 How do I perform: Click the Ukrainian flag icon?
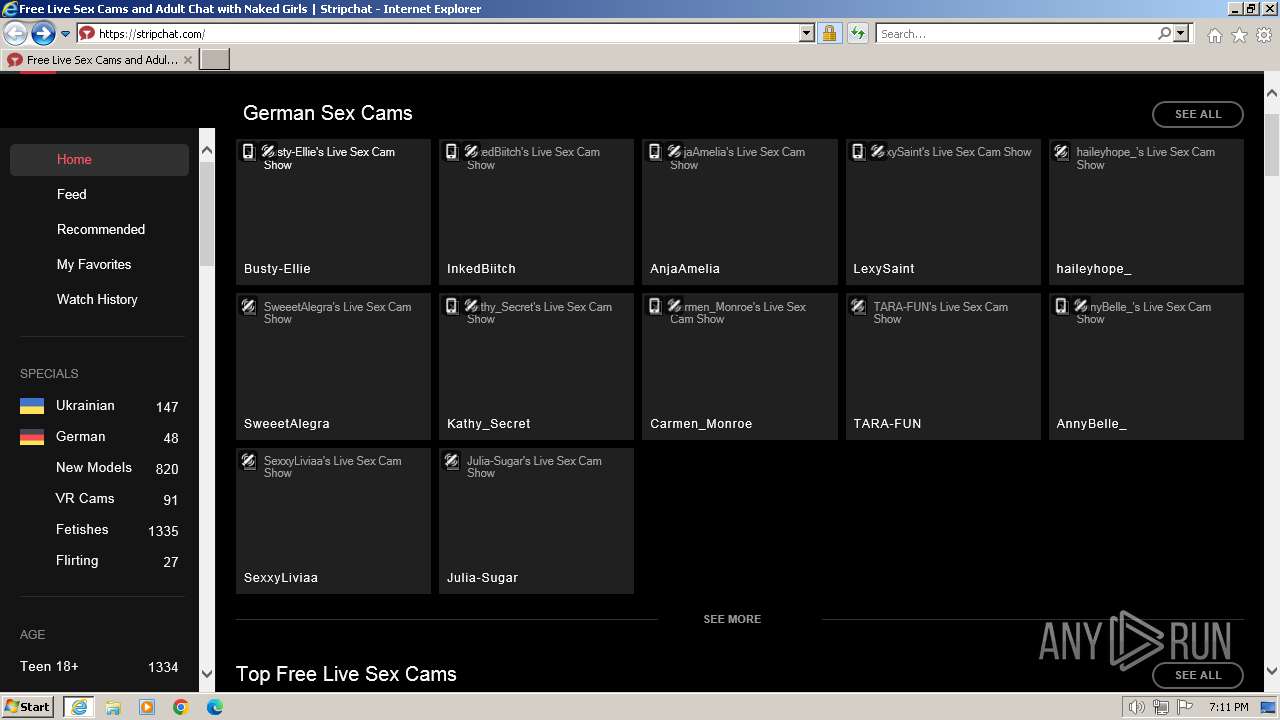32,406
